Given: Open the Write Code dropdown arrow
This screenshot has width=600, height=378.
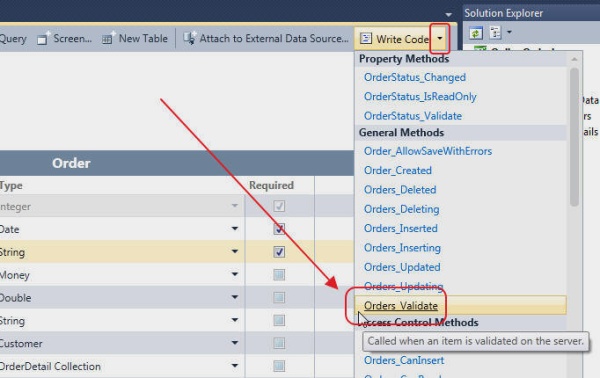Looking at the screenshot, I should pyautogui.click(x=440, y=39).
